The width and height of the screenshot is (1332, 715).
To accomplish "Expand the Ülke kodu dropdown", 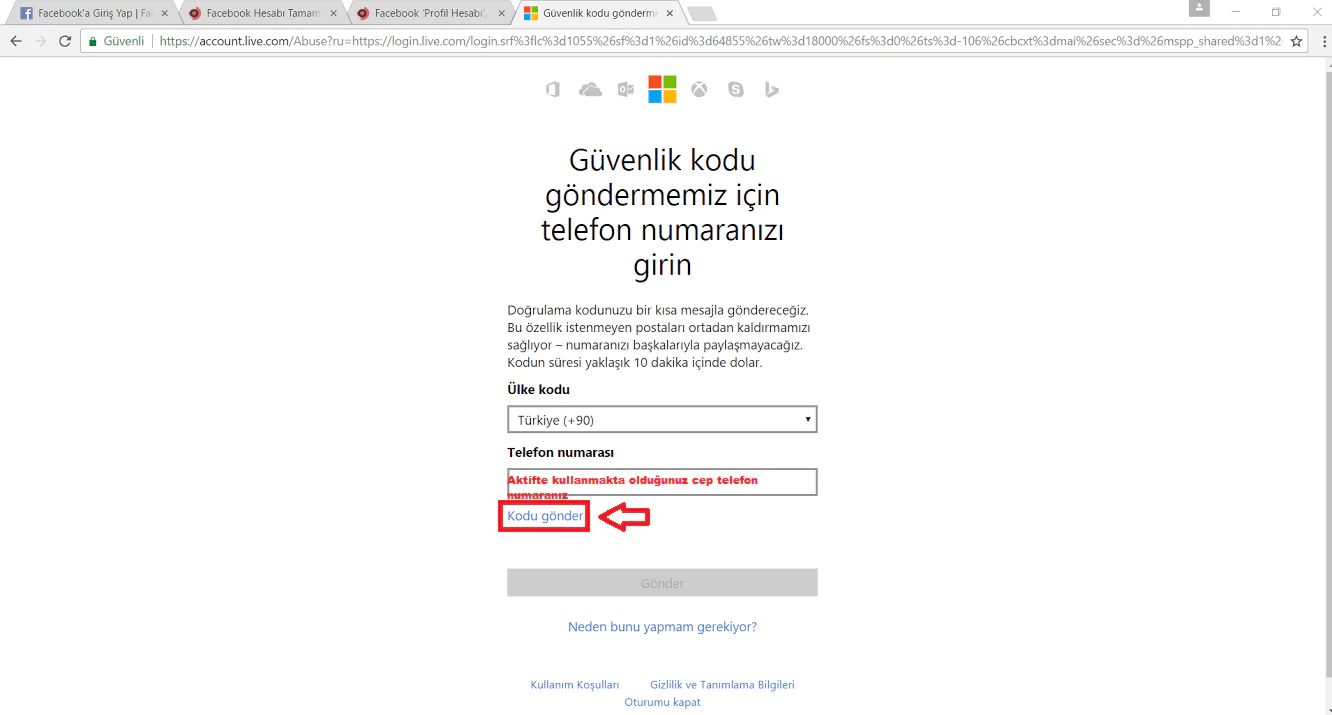I will [x=662, y=420].
